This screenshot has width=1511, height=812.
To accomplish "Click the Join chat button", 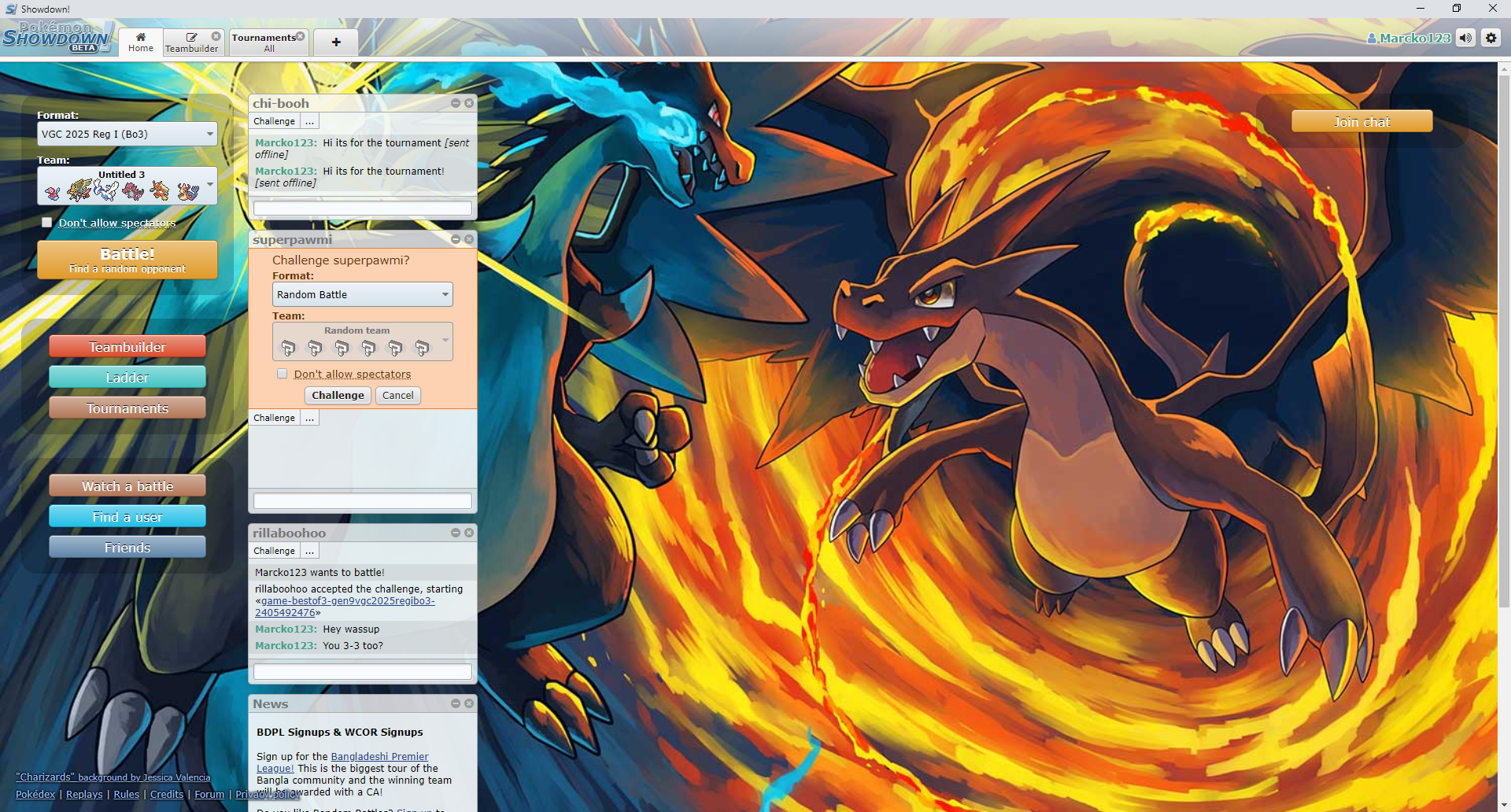I will (x=1361, y=121).
